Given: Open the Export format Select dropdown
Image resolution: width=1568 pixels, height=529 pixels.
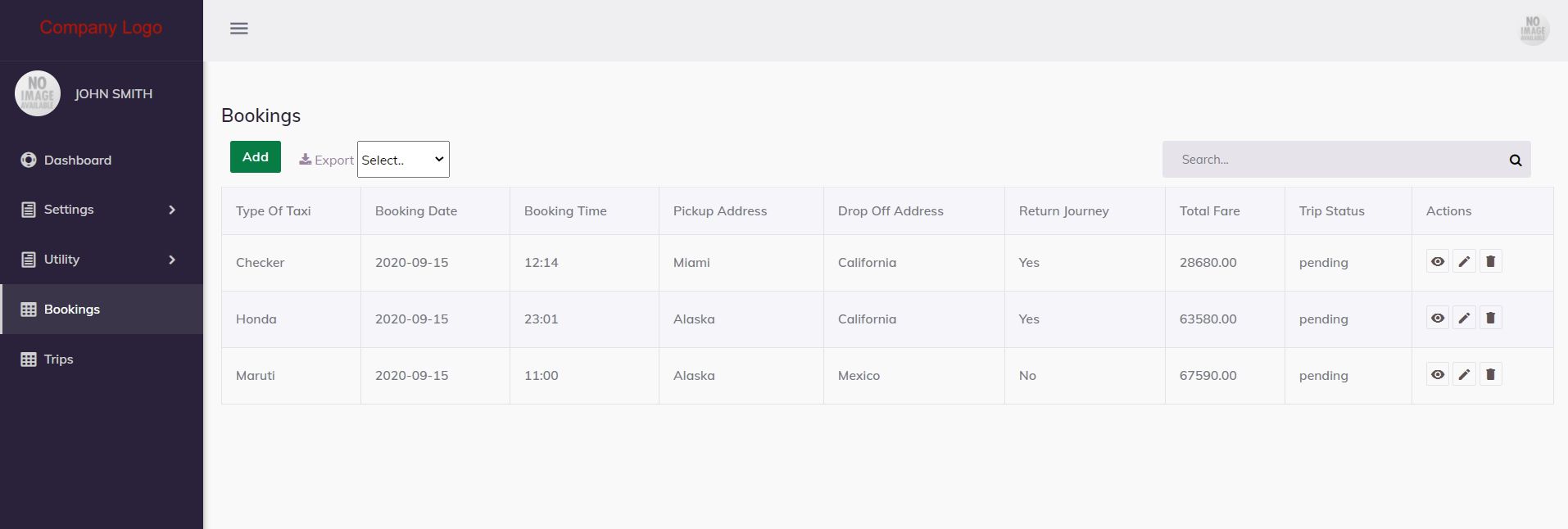Looking at the screenshot, I should [x=403, y=160].
